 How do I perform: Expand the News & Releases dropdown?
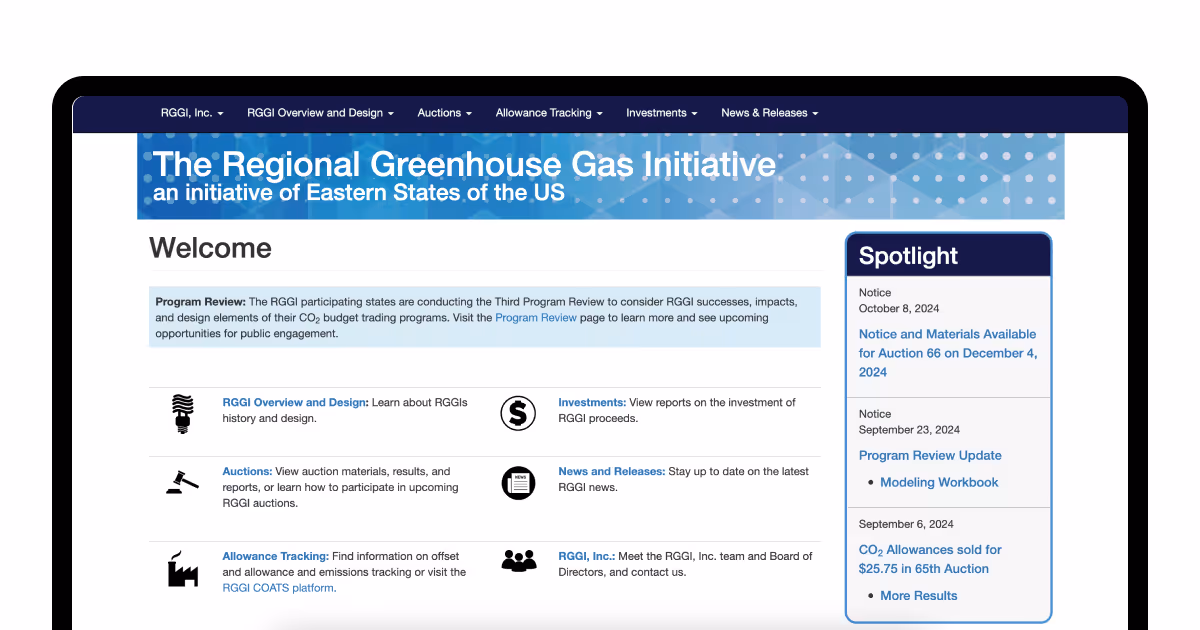770,113
